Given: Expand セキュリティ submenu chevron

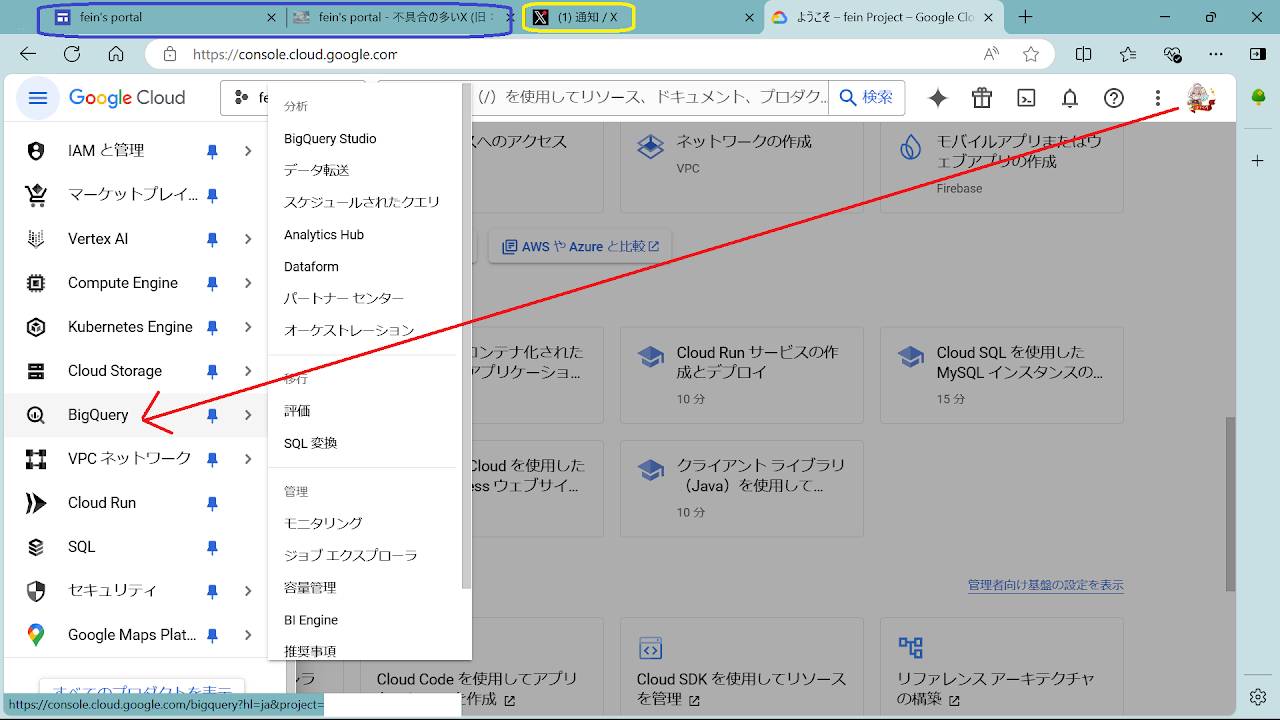Looking at the screenshot, I should point(248,591).
